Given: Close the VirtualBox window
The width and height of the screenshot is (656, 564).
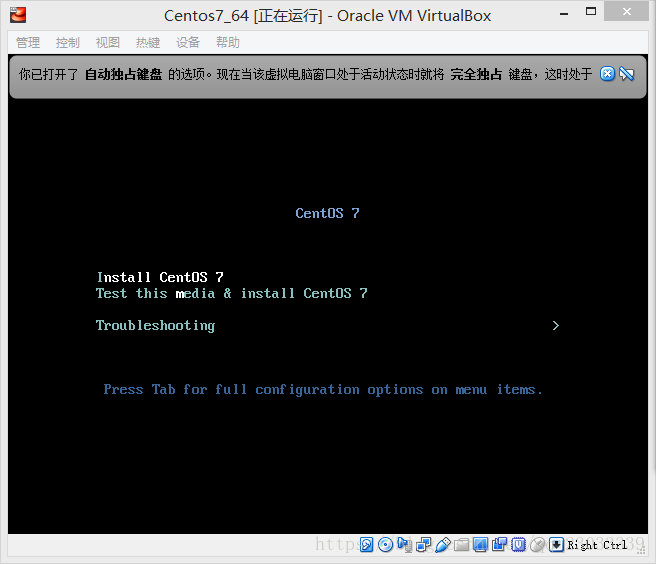Looking at the screenshot, I should click(626, 12).
